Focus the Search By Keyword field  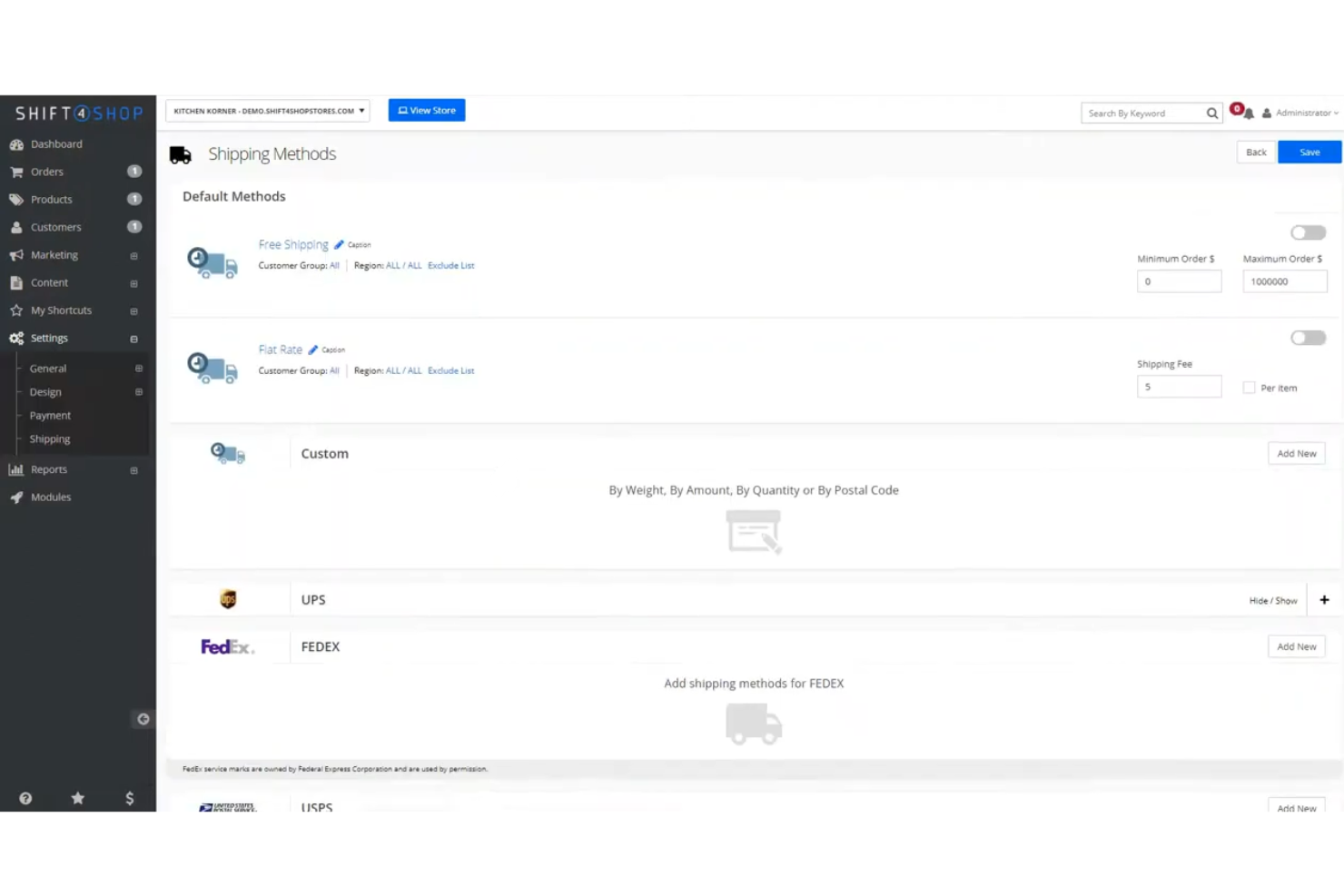point(1142,113)
